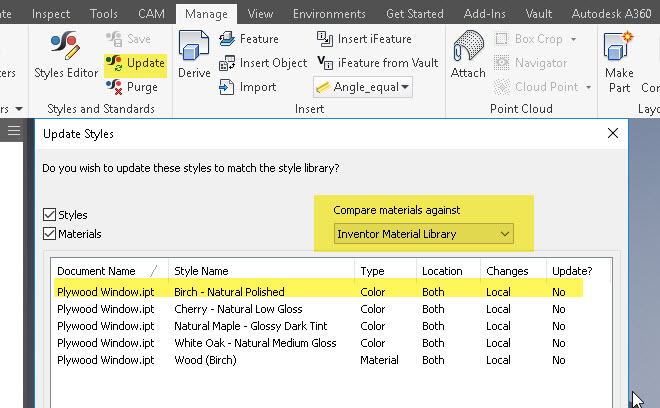Select the Manage ribbon tab
Image resolution: width=660 pixels, height=408 pixels.
pyautogui.click(x=206, y=14)
